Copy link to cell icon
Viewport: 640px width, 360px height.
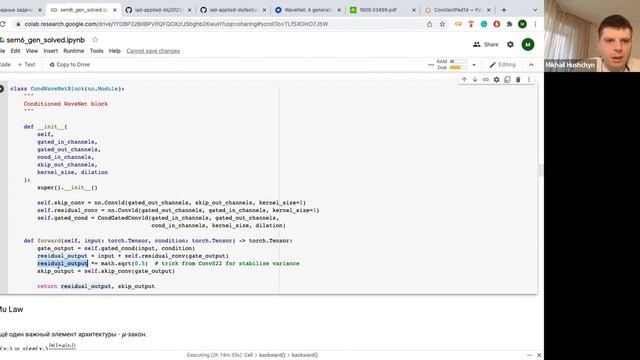(486, 80)
